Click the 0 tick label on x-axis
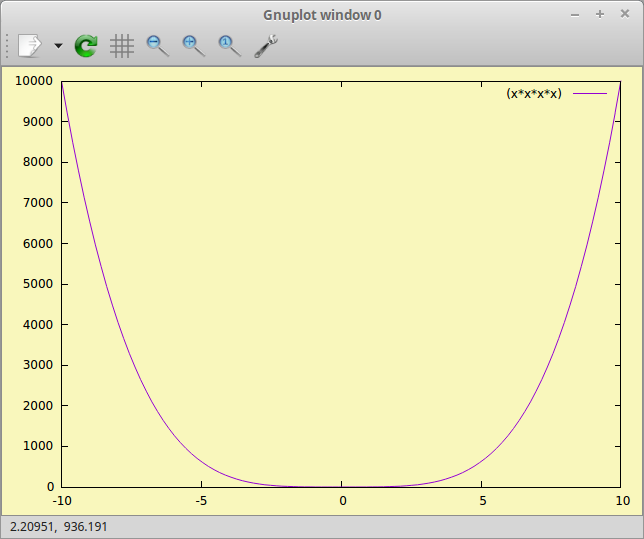This screenshot has height=539, width=644. 342,500
